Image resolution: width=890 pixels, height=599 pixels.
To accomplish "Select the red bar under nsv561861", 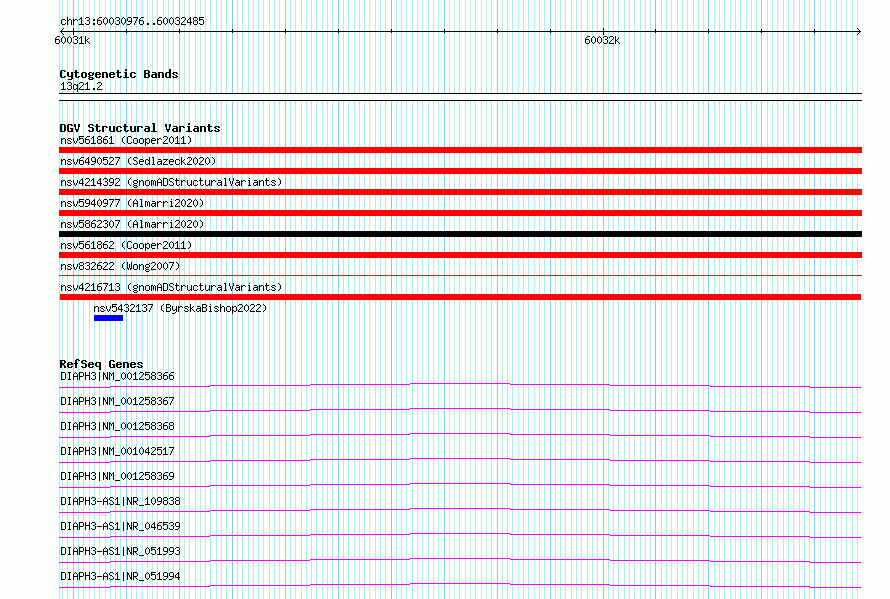I will pyautogui.click(x=460, y=150).
